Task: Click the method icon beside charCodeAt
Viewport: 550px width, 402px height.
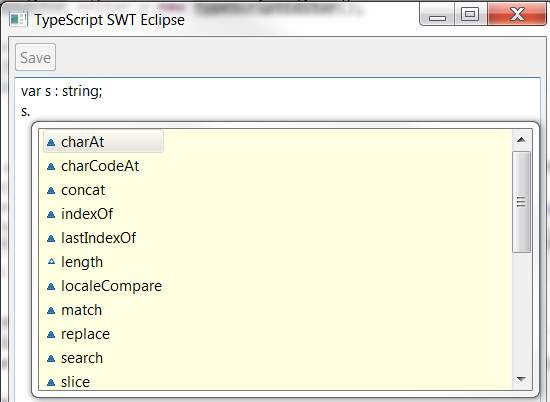Action: (x=51, y=166)
